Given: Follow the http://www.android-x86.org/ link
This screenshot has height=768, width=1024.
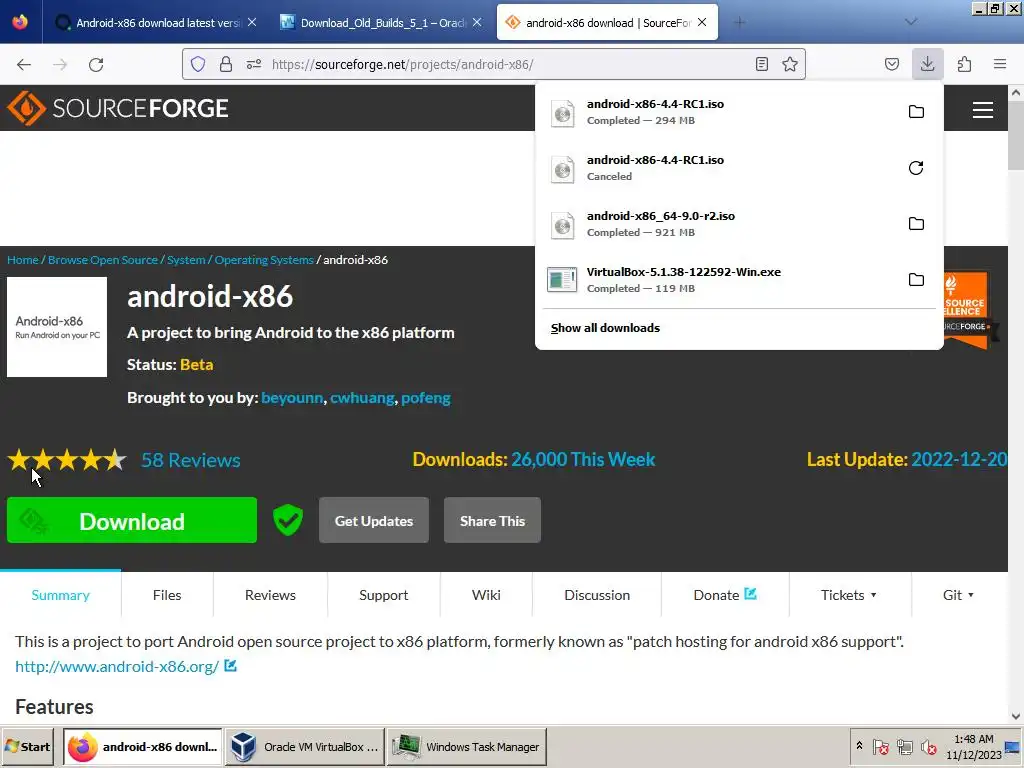Looking at the screenshot, I should pos(117,667).
